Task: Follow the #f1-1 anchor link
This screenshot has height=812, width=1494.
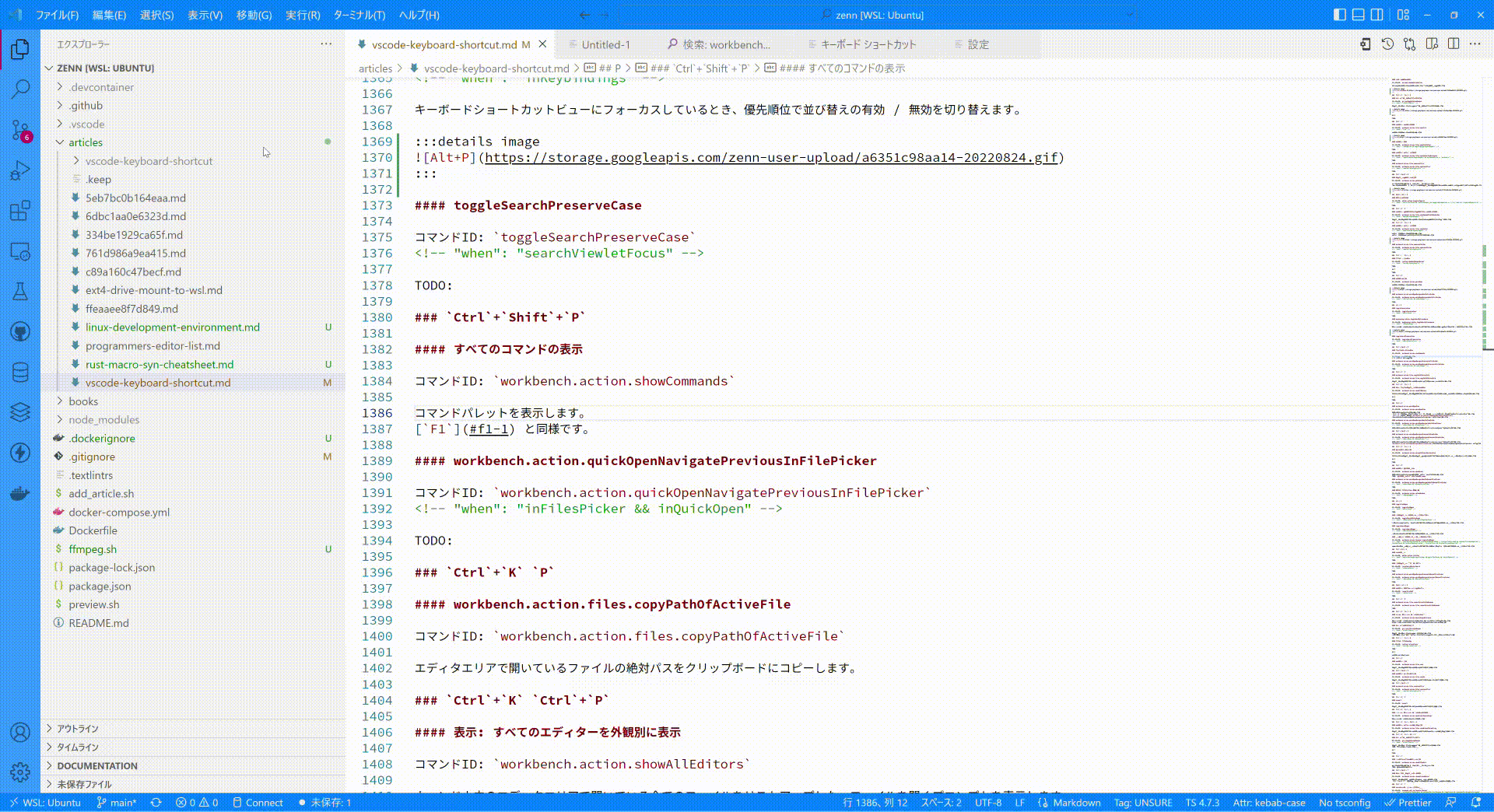Action: click(489, 429)
